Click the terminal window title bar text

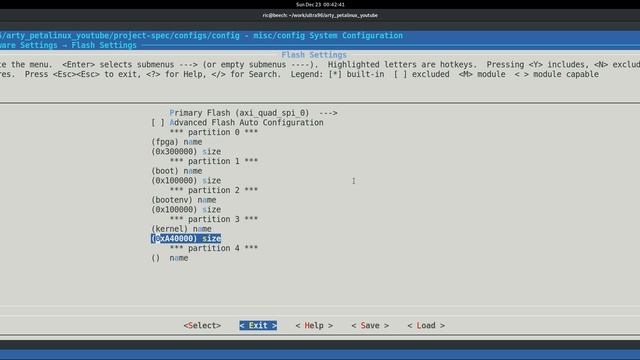(320, 16)
